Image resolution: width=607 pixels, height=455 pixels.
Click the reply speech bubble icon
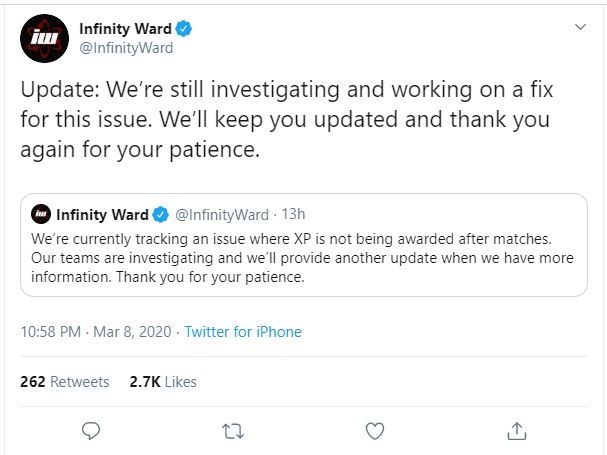(91, 431)
